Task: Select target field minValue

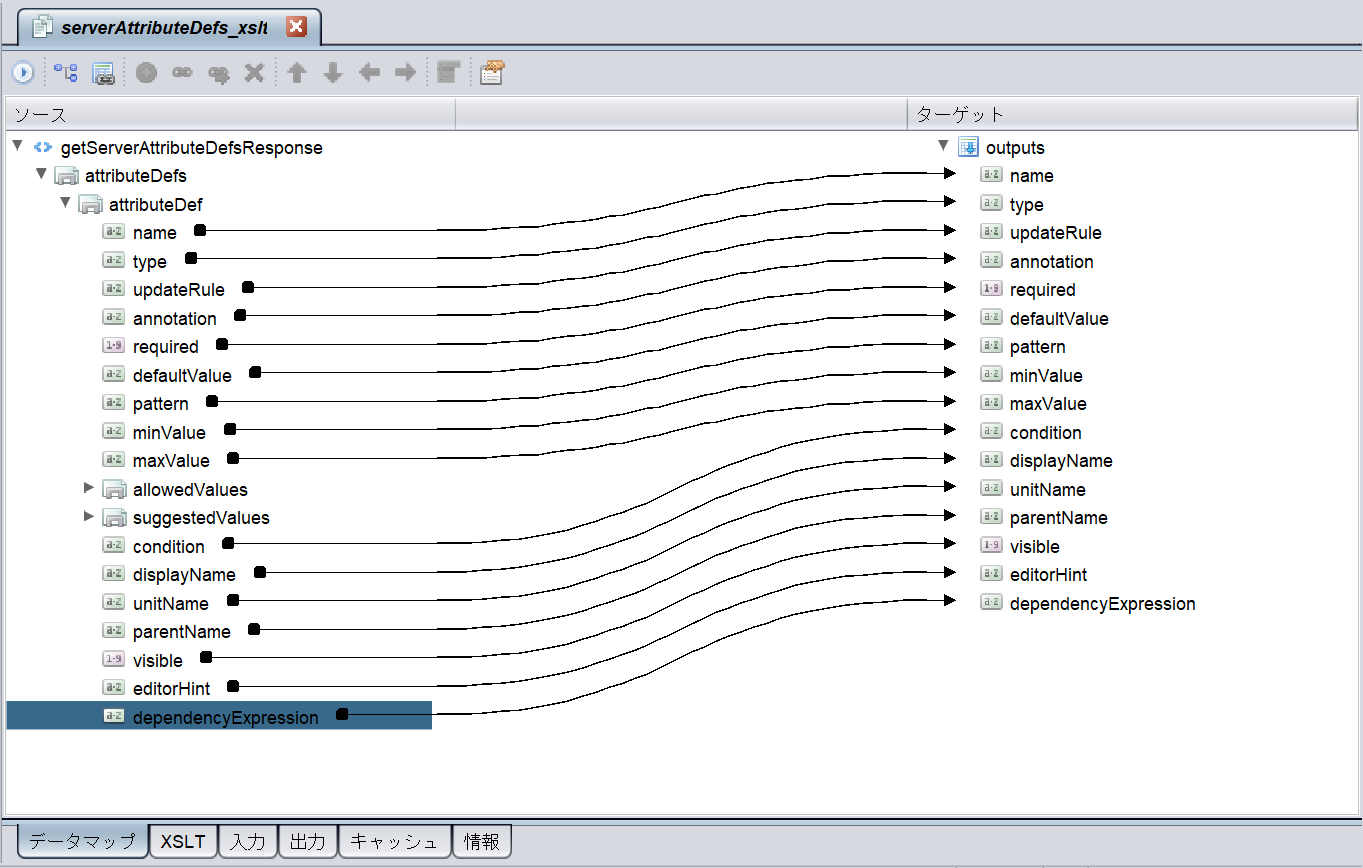Action: point(1046,376)
